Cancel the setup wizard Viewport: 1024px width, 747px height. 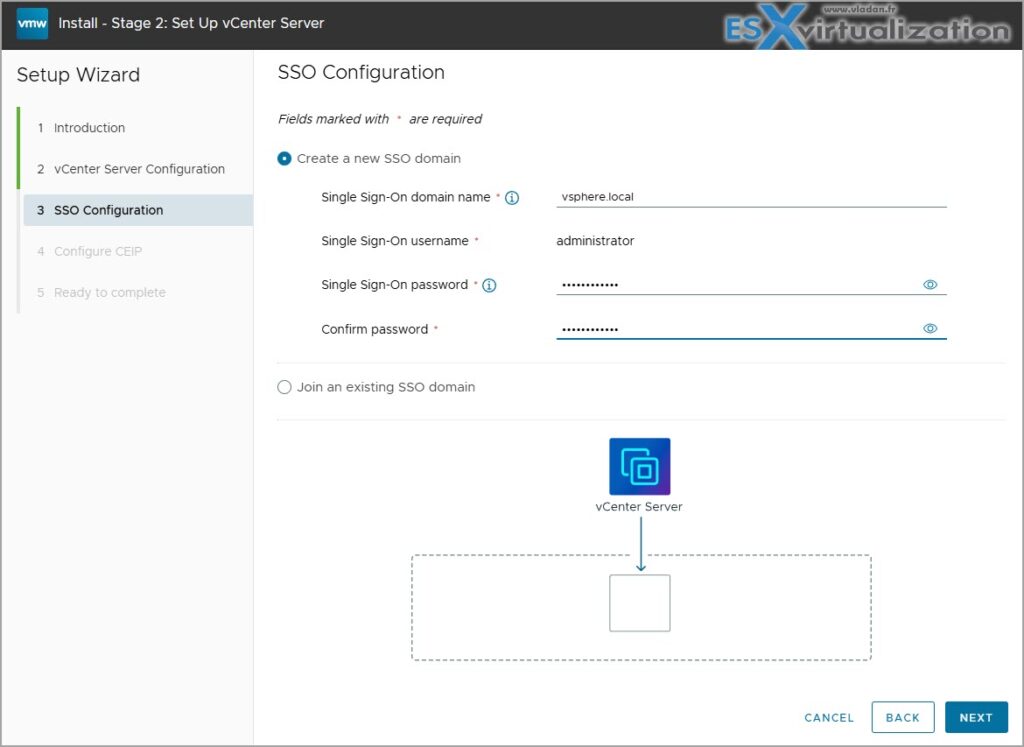point(828,717)
